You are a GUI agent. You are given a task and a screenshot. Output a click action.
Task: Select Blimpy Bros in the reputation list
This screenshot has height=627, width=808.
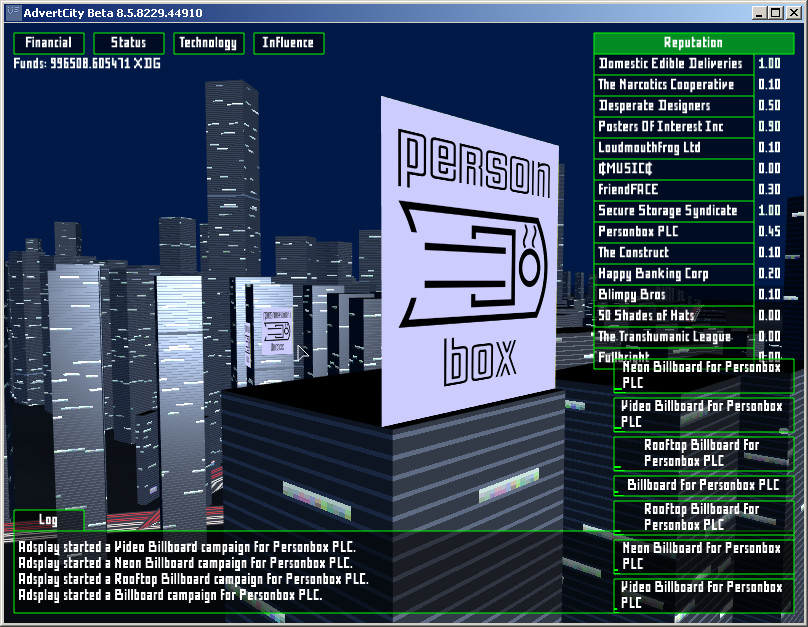[673, 294]
